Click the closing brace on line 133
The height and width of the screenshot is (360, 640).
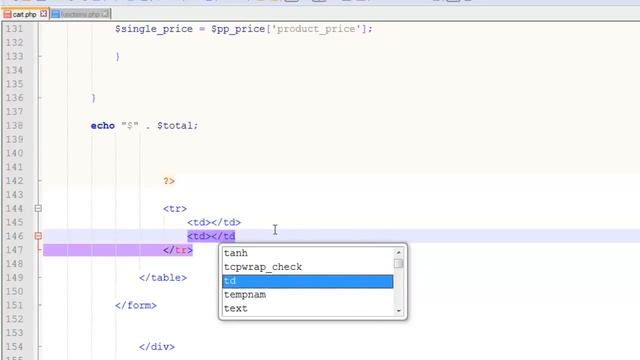[x=118, y=56]
